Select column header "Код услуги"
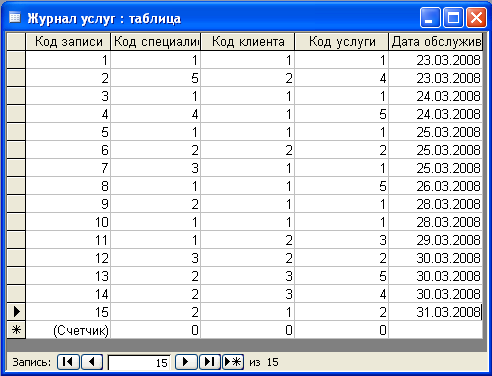The width and height of the screenshot is (492, 376). tap(342, 41)
